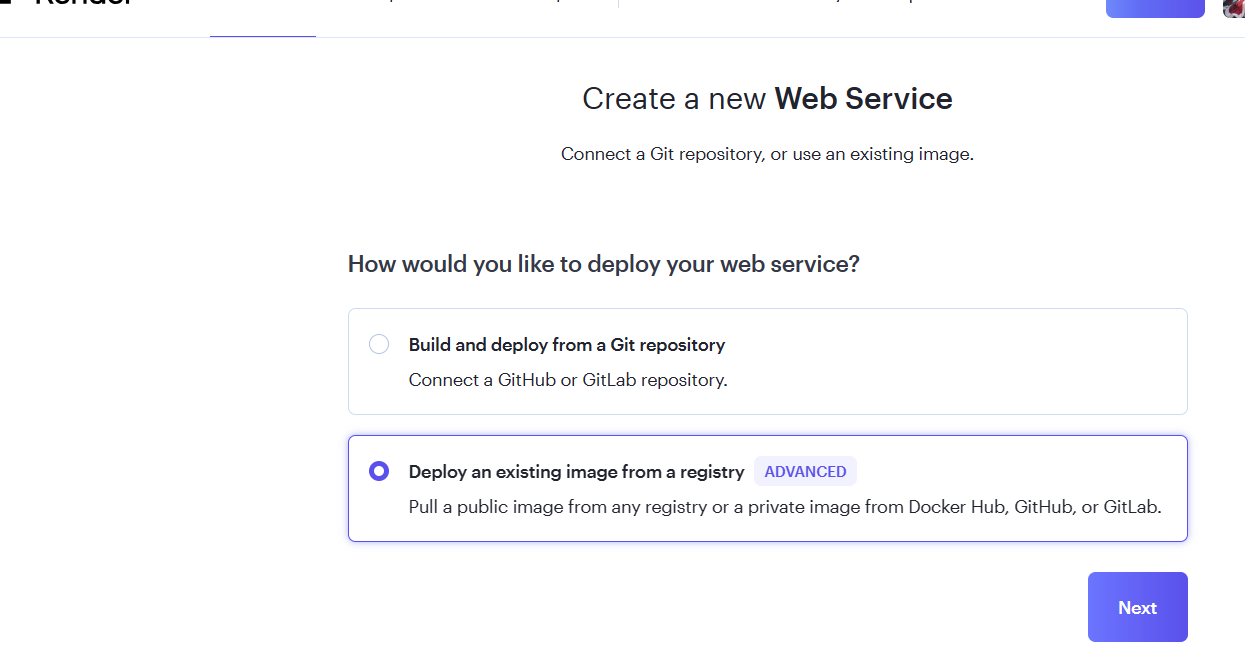Click the purple button in top header

pyautogui.click(x=1155, y=8)
